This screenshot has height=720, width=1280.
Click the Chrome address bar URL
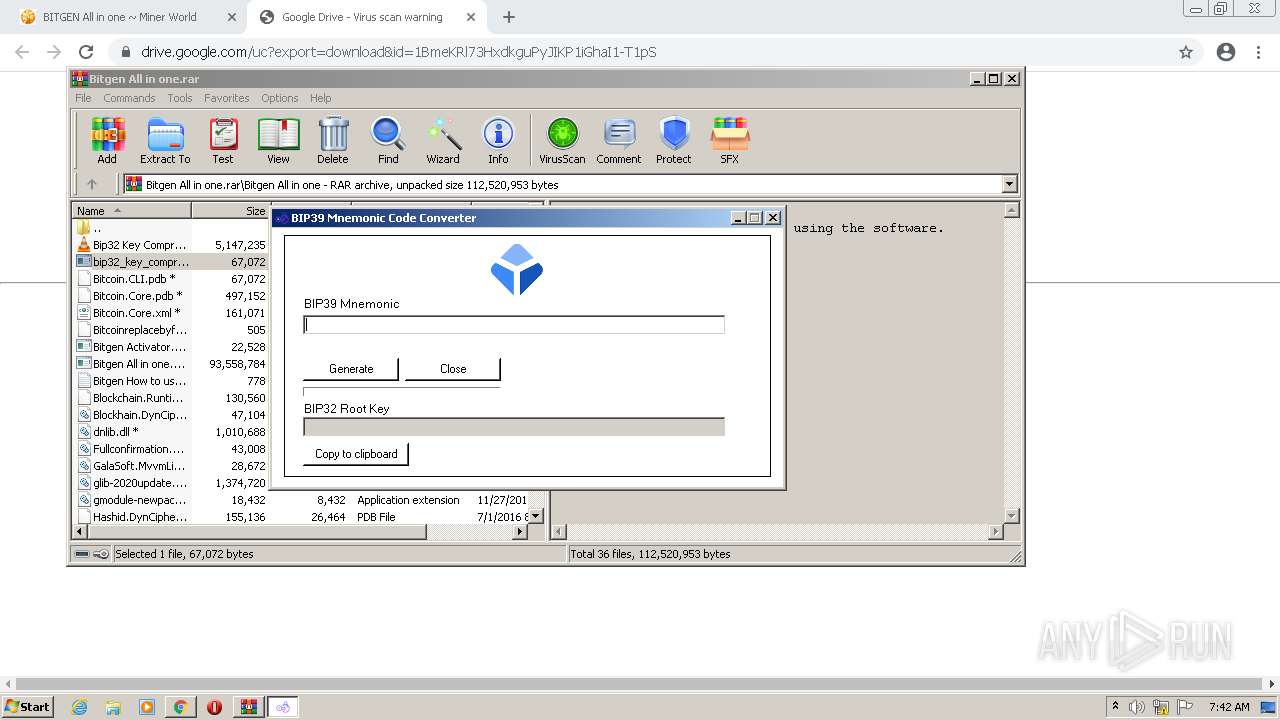pyautogui.click(x=398, y=52)
